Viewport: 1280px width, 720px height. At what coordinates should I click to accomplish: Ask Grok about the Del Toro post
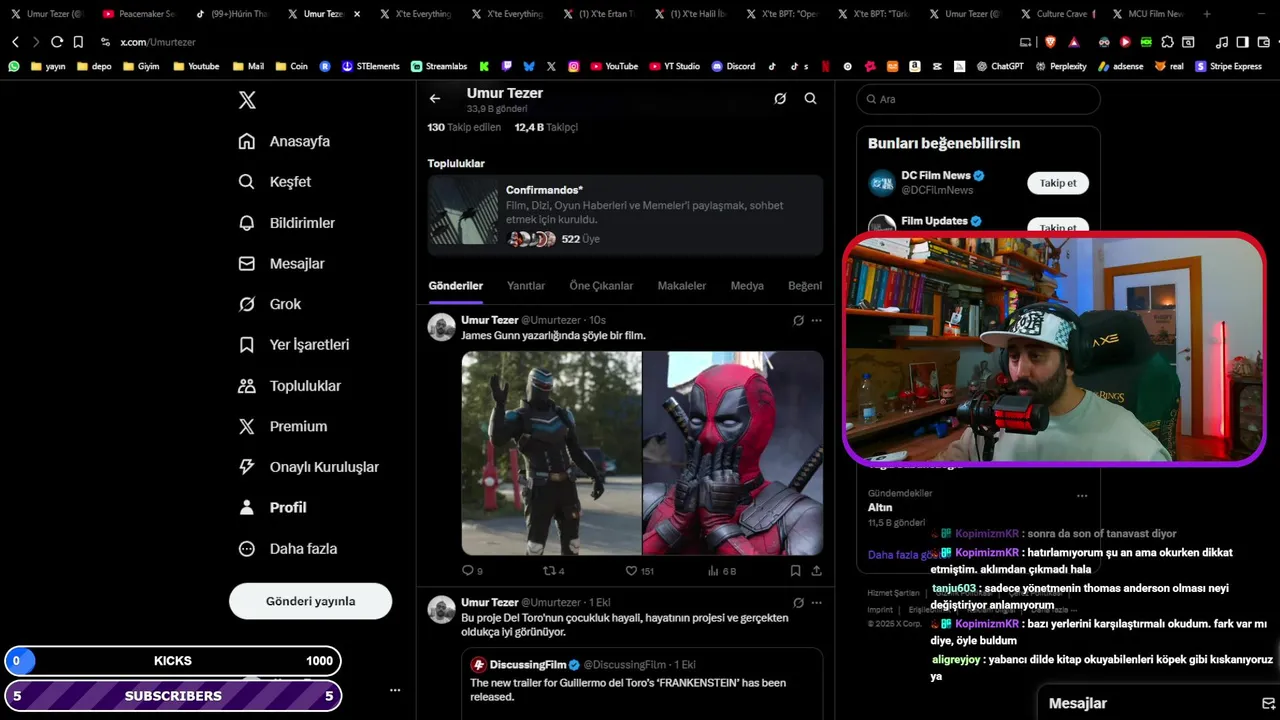(x=798, y=603)
